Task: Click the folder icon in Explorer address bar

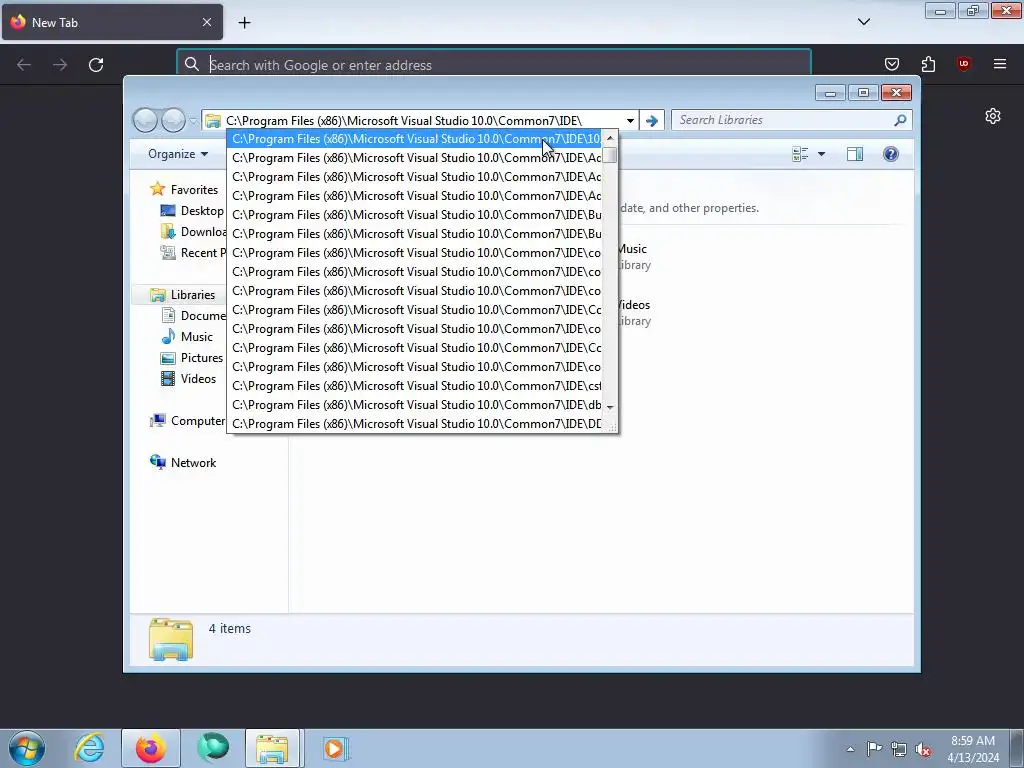Action: [213, 120]
